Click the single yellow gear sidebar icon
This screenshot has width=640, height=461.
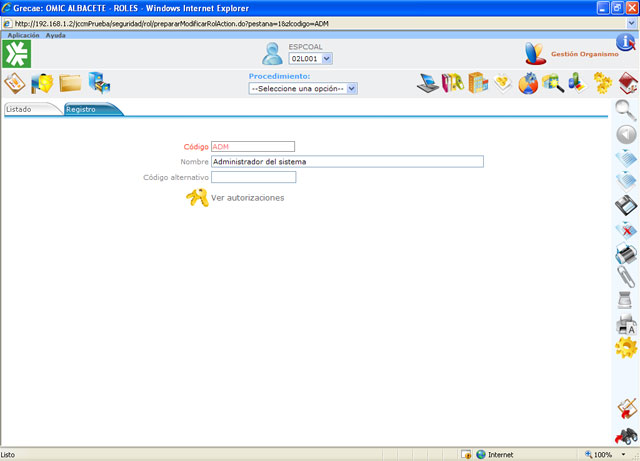pyautogui.click(x=626, y=348)
